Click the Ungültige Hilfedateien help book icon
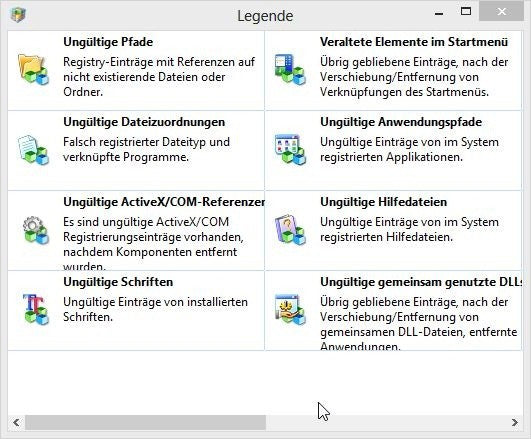This screenshot has width=531, height=439. tap(290, 230)
